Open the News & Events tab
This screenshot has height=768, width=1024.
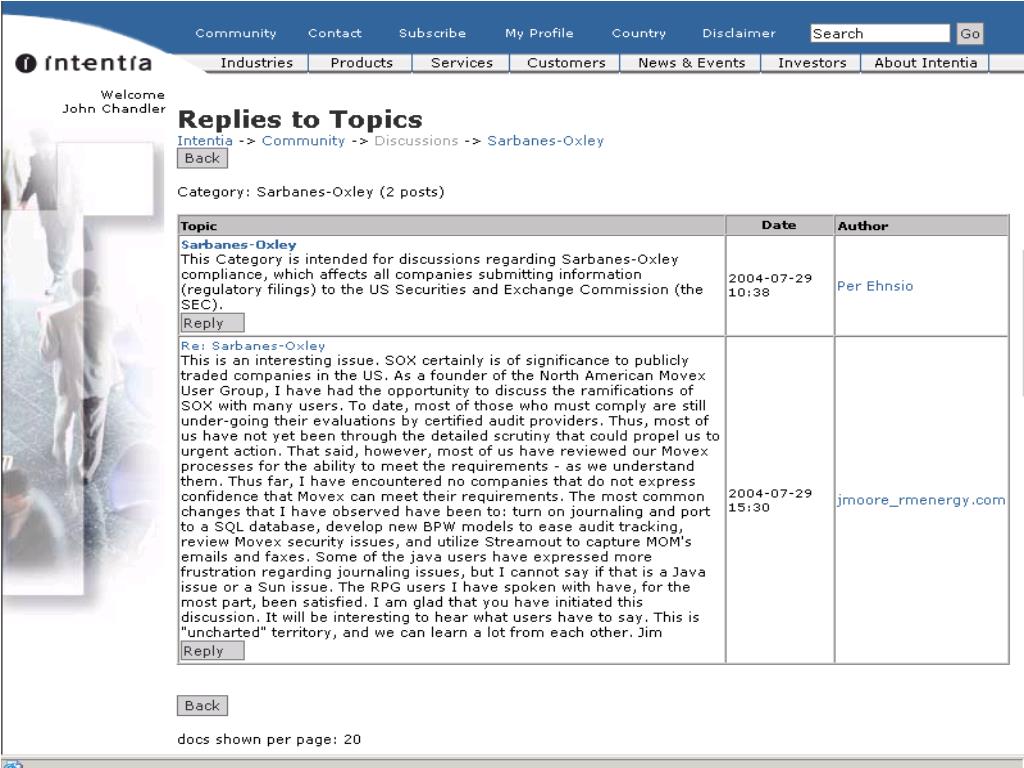(x=692, y=63)
